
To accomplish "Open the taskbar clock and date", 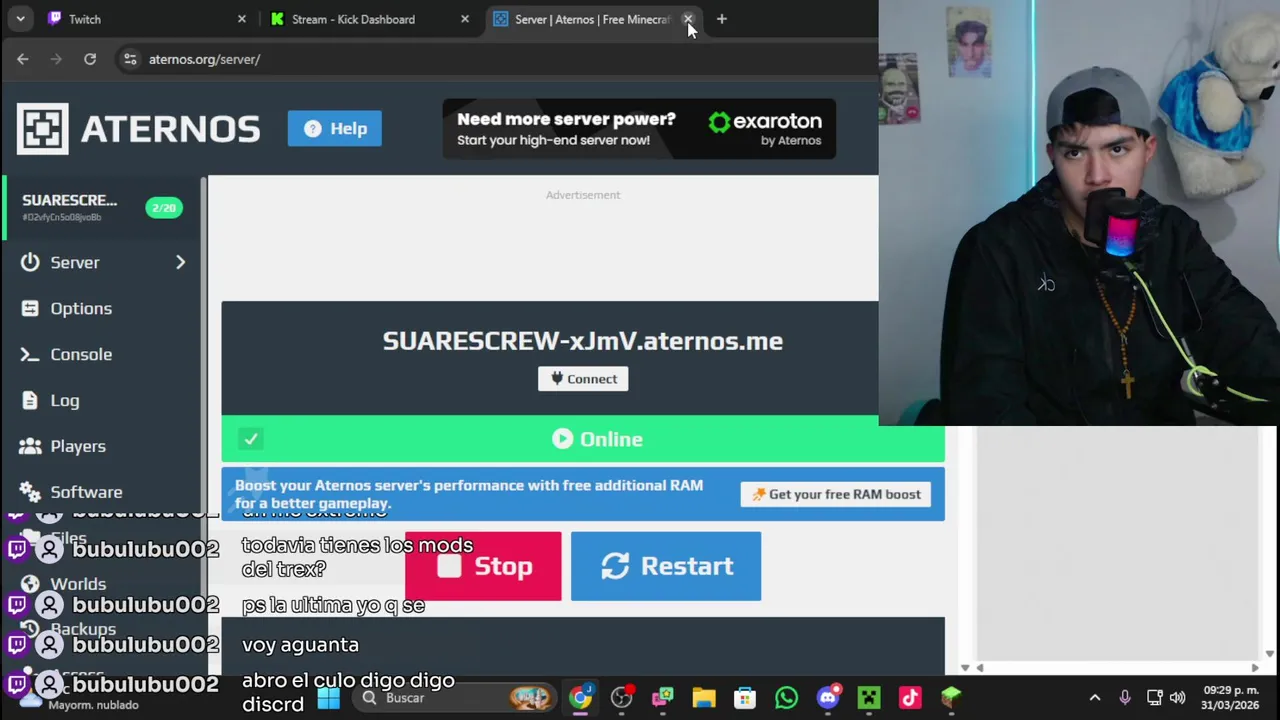I will (x=1231, y=698).
